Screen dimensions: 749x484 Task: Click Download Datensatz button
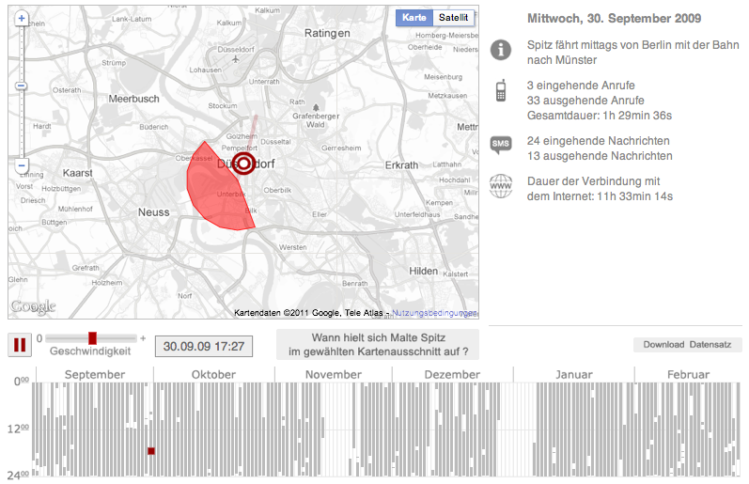coord(687,345)
